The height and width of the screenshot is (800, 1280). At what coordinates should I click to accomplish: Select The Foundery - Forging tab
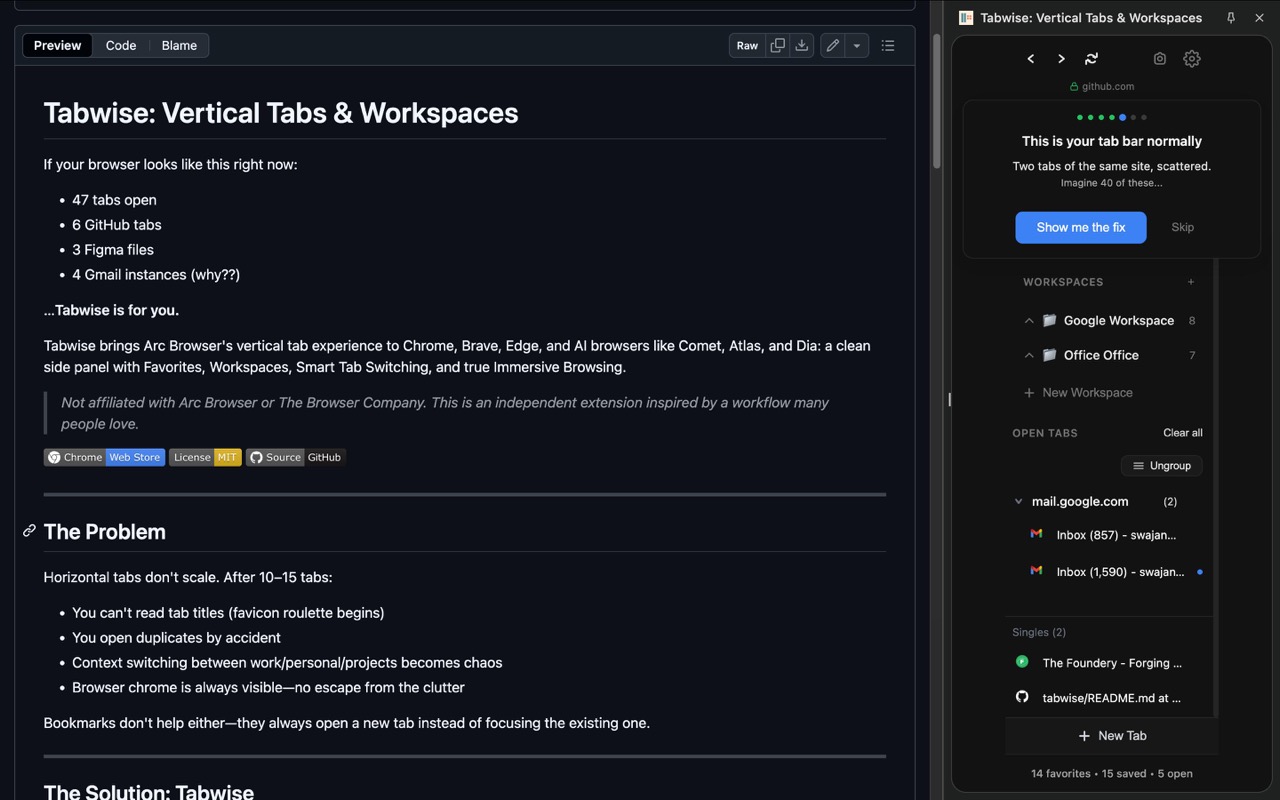coord(1110,663)
